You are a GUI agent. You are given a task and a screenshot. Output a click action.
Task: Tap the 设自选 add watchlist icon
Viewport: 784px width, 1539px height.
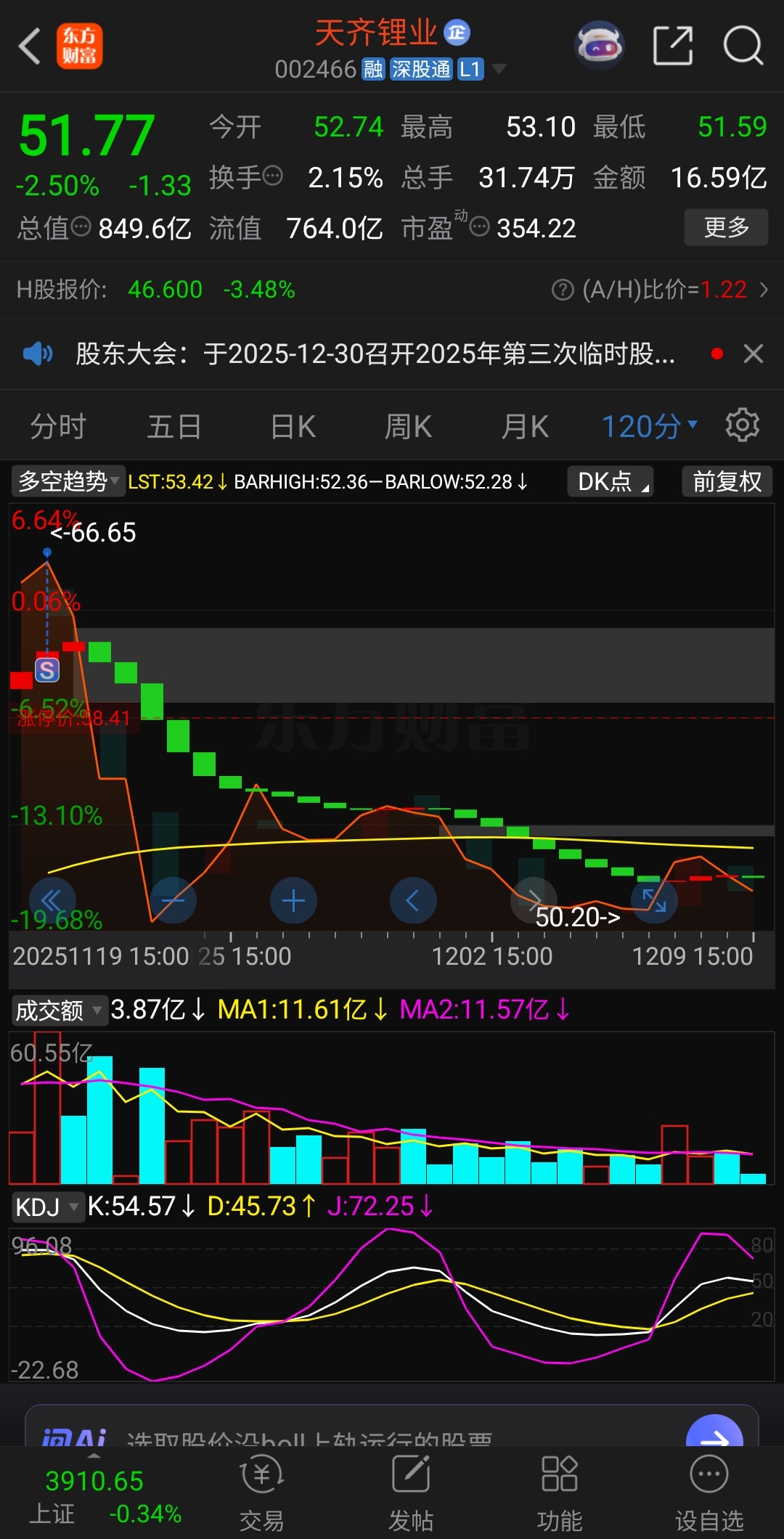pyautogui.click(x=709, y=1494)
